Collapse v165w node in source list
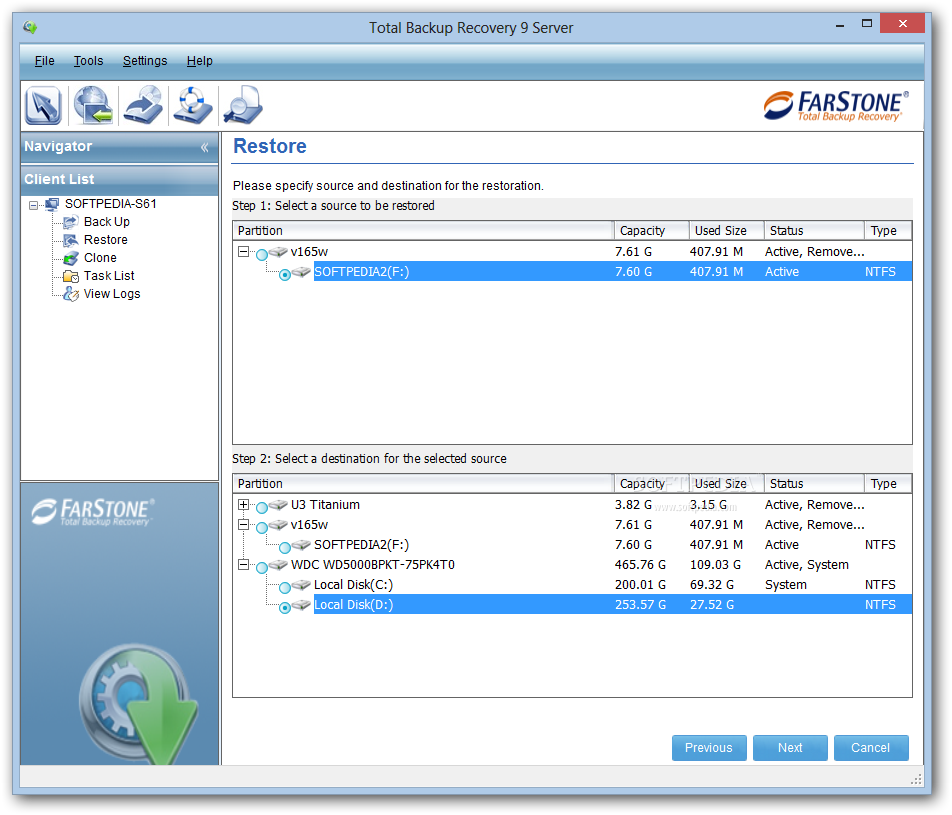 [x=243, y=251]
